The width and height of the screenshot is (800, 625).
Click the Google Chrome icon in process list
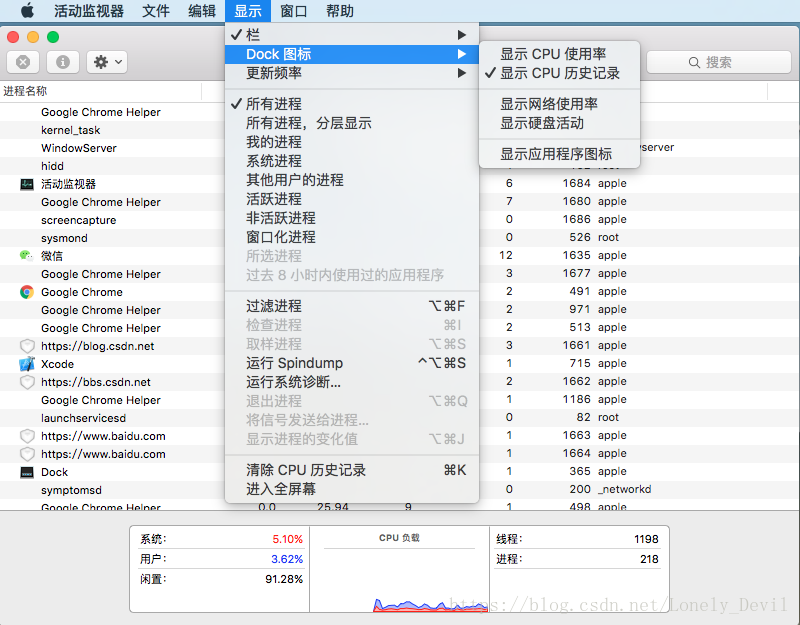pos(27,292)
